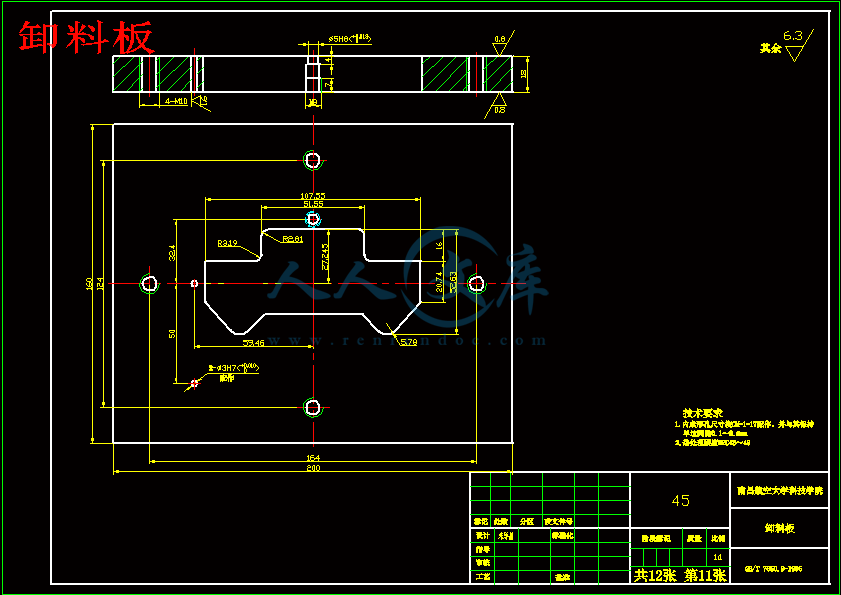Click the 51.55 dimension text

[313, 204]
